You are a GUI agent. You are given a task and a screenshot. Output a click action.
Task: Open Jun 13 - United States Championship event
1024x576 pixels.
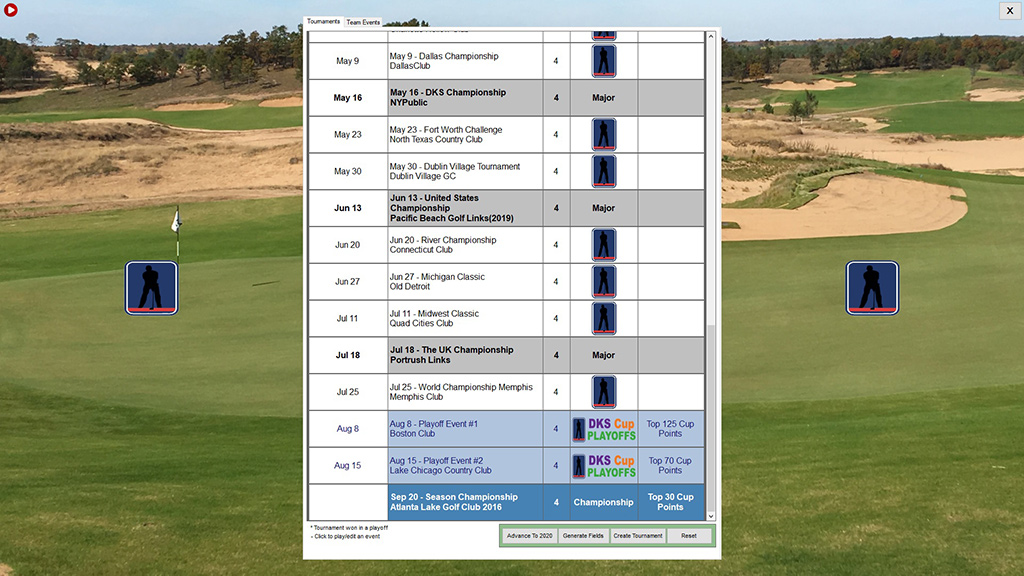[465, 208]
